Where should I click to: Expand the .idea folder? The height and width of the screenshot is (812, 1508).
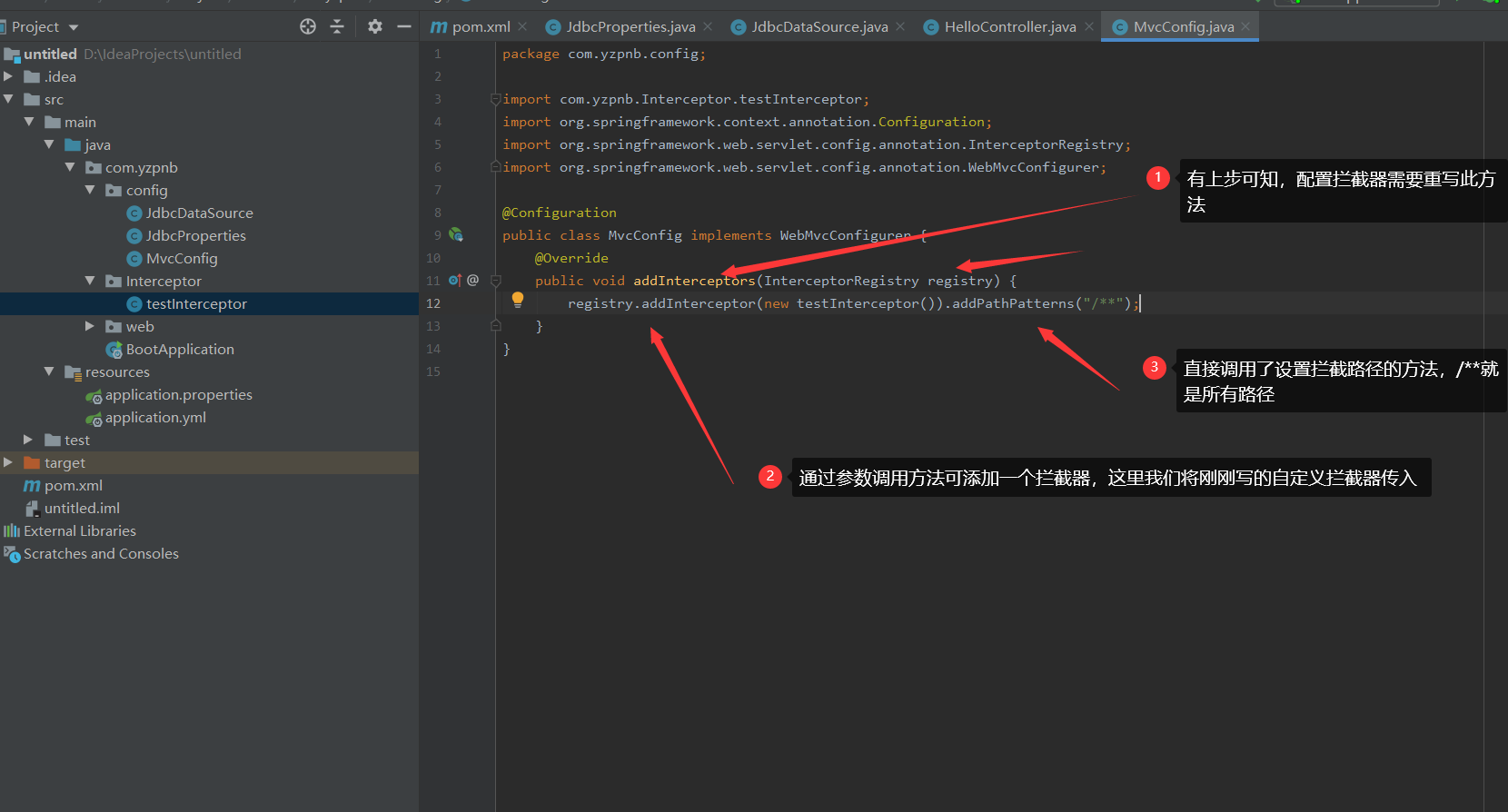pyautogui.click(x=8, y=77)
